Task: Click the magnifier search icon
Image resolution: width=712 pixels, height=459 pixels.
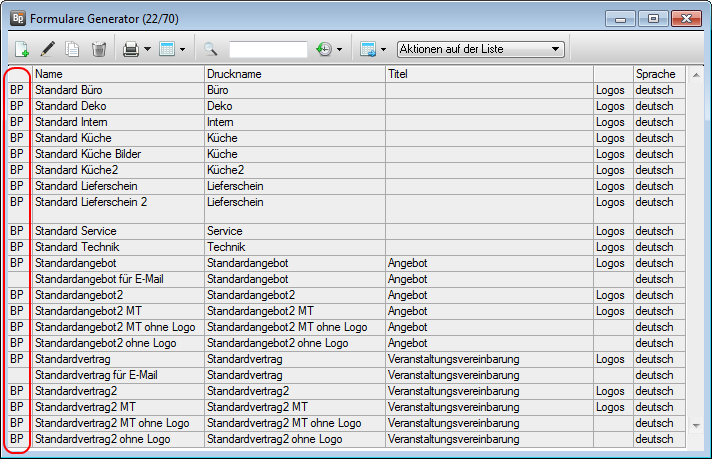Action: pos(211,49)
